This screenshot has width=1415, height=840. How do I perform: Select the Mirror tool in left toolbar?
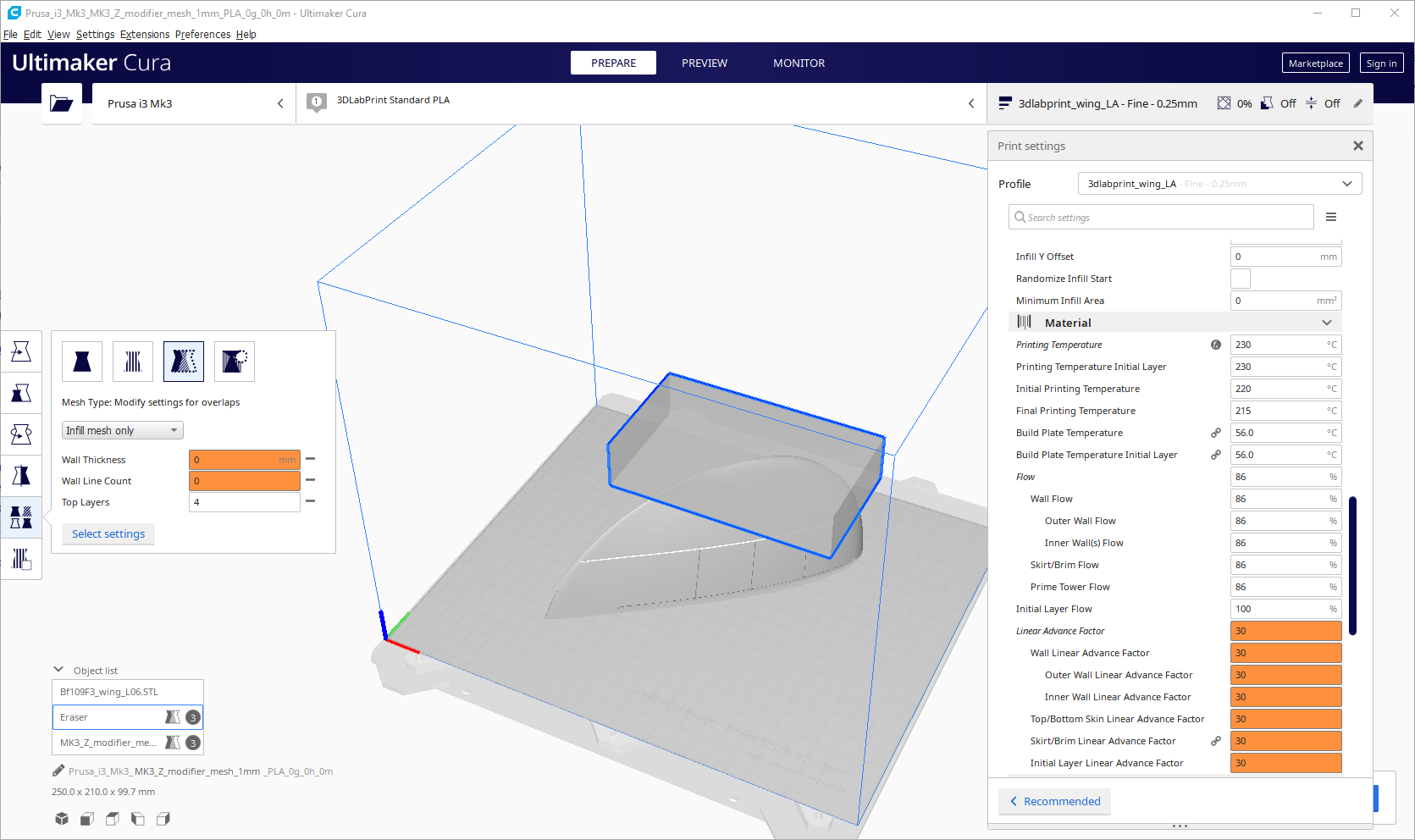(x=21, y=476)
